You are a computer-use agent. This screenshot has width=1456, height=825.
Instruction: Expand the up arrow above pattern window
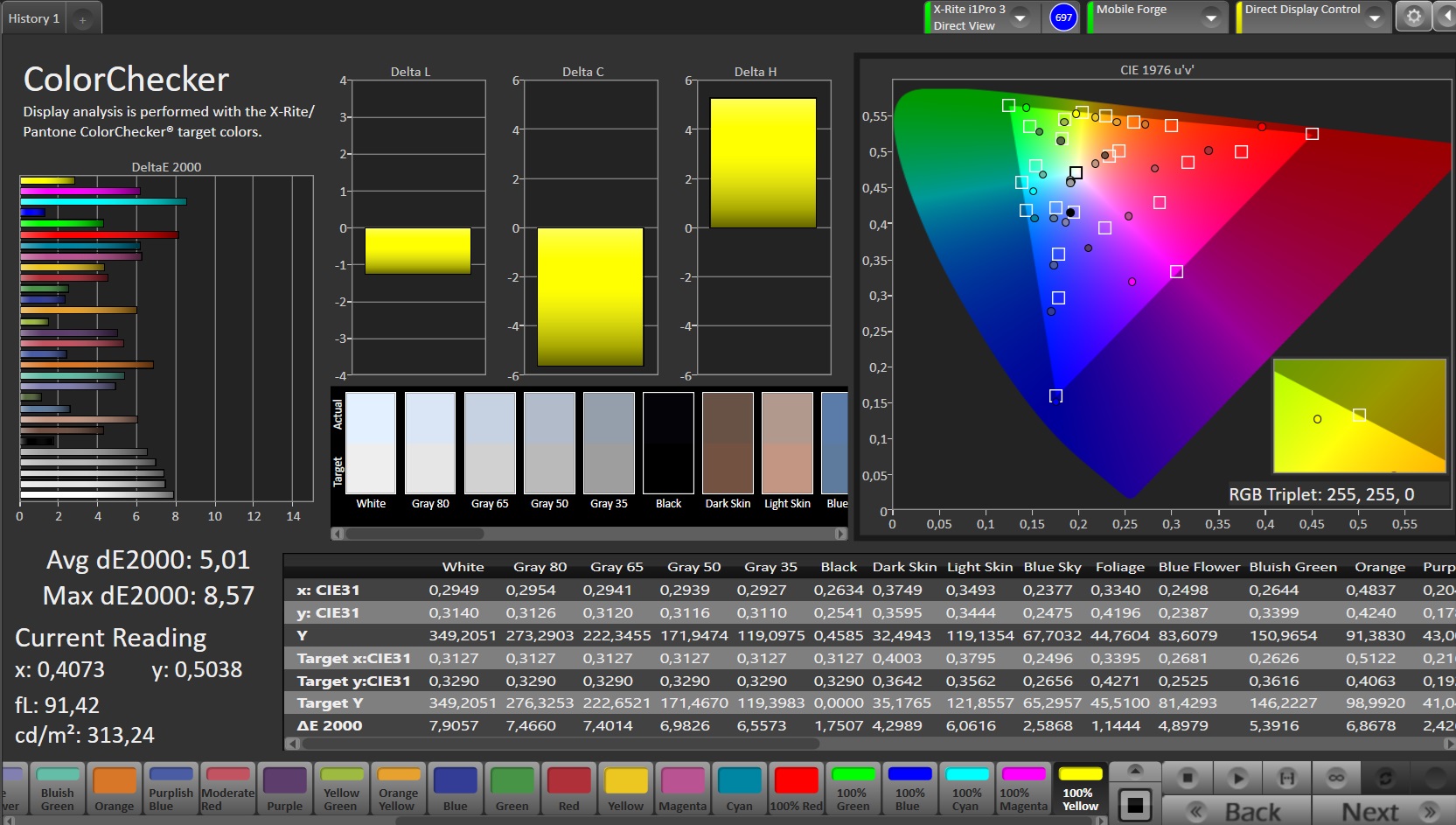1134,770
